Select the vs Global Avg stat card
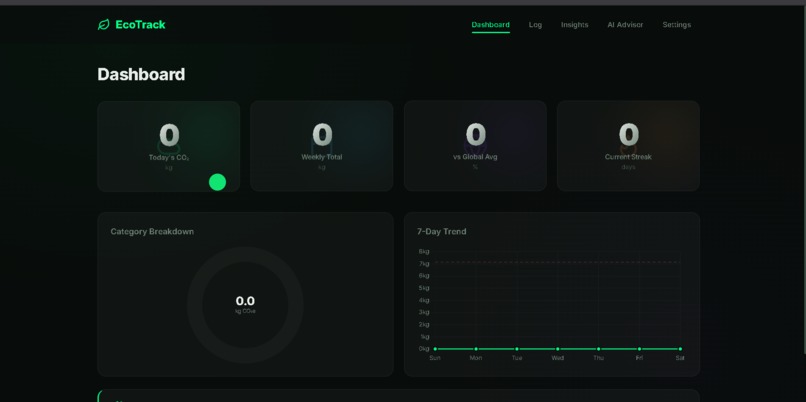 point(475,146)
